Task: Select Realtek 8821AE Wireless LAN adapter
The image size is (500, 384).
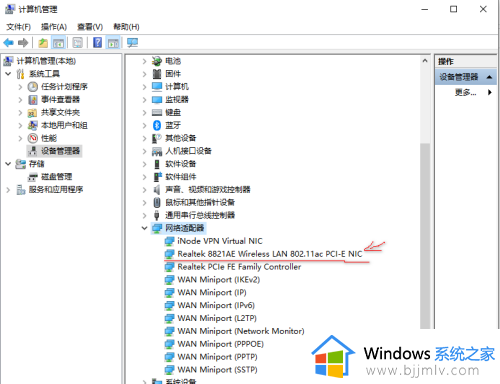Action: (x=270, y=254)
